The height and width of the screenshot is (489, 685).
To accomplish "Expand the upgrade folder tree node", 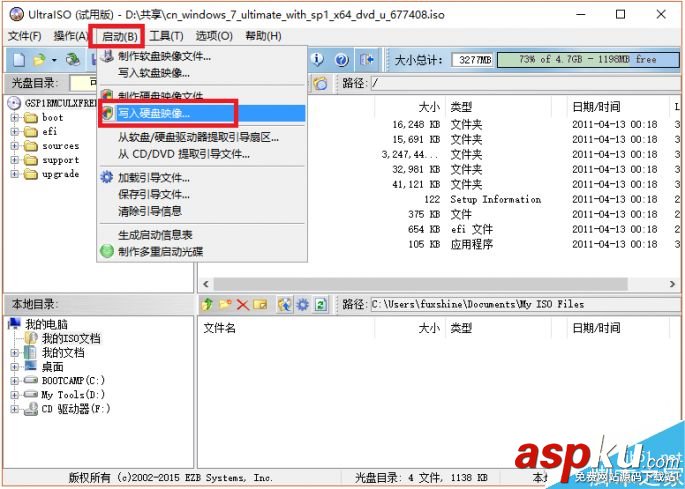I will (14, 174).
